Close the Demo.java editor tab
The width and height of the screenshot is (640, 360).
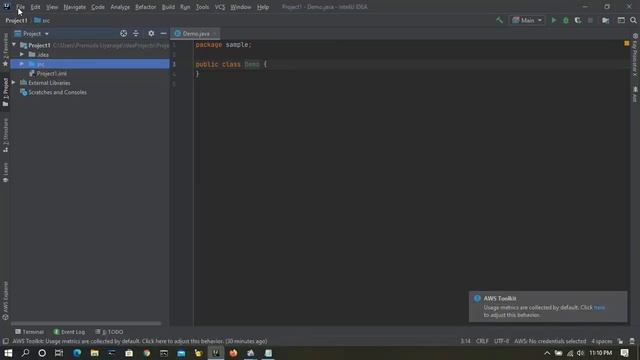[215, 33]
